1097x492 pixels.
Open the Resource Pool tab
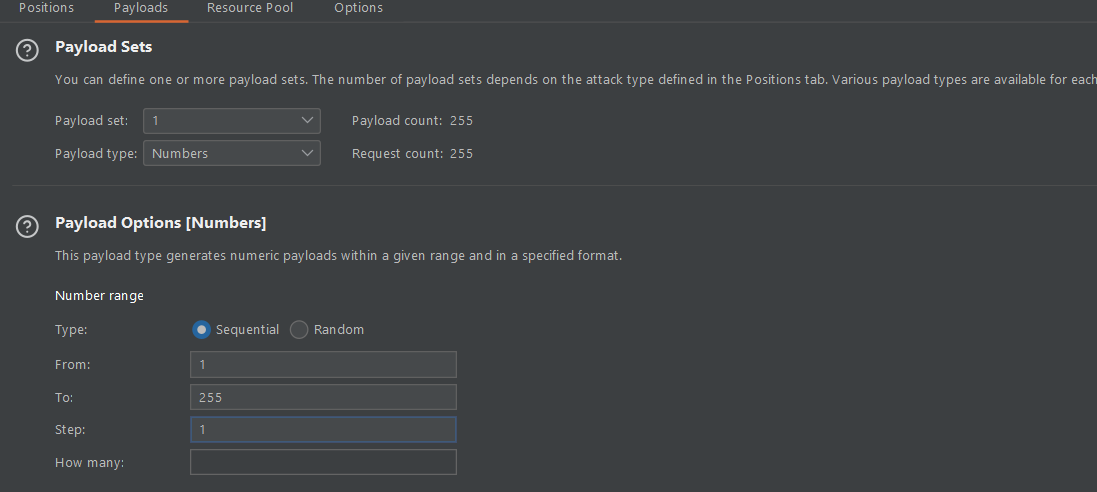click(x=250, y=8)
